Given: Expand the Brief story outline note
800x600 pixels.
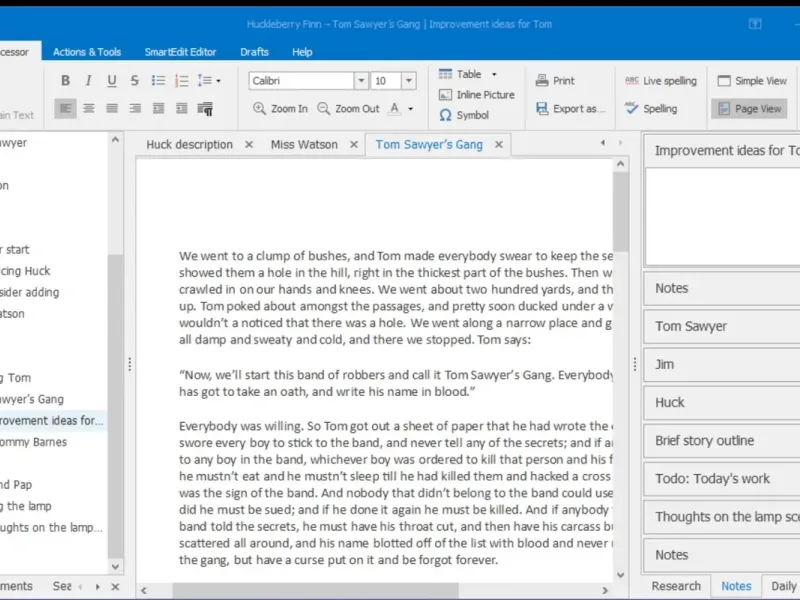Looking at the screenshot, I should tap(722, 441).
